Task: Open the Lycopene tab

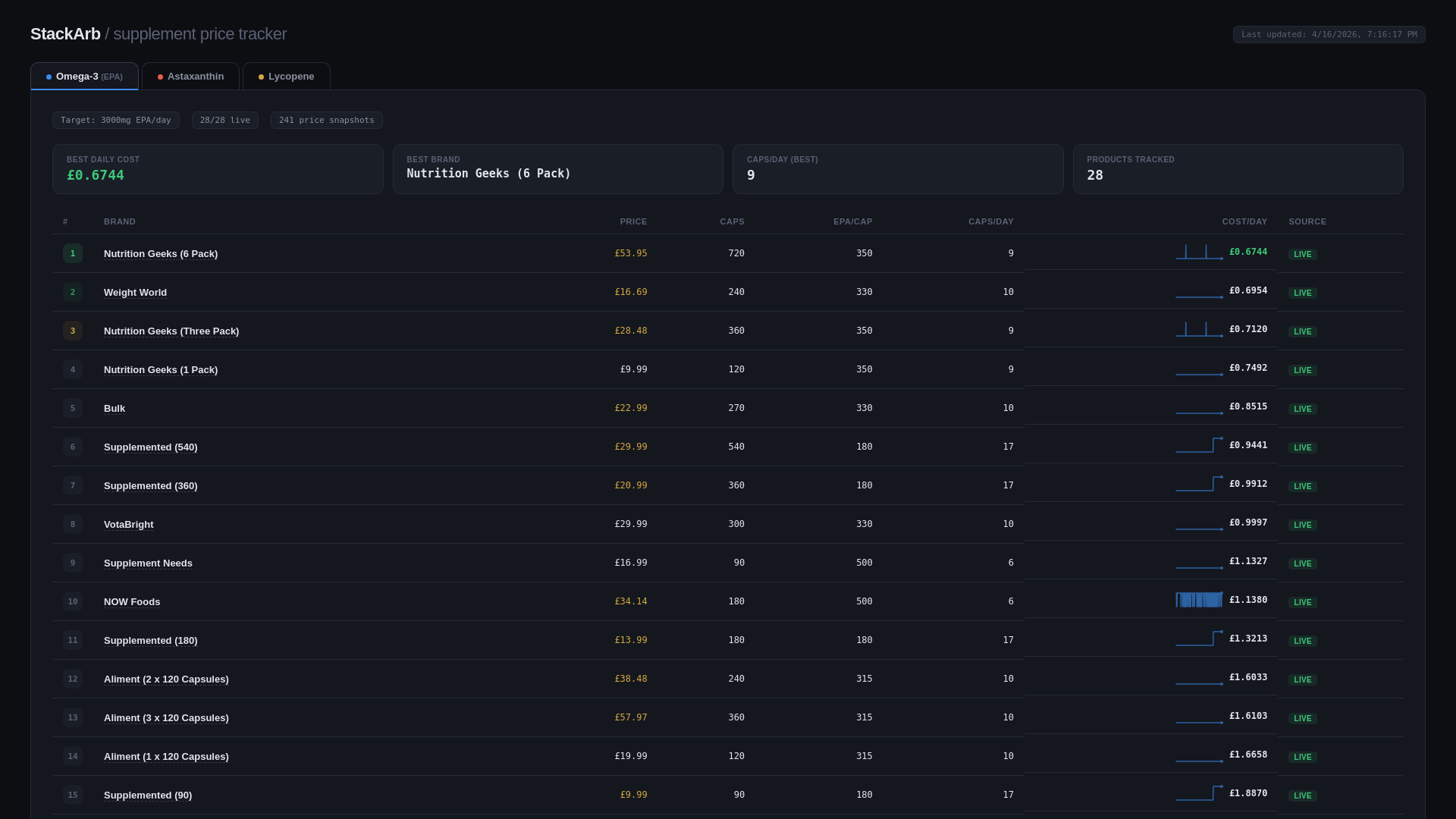Action: [x=286, y=77]
